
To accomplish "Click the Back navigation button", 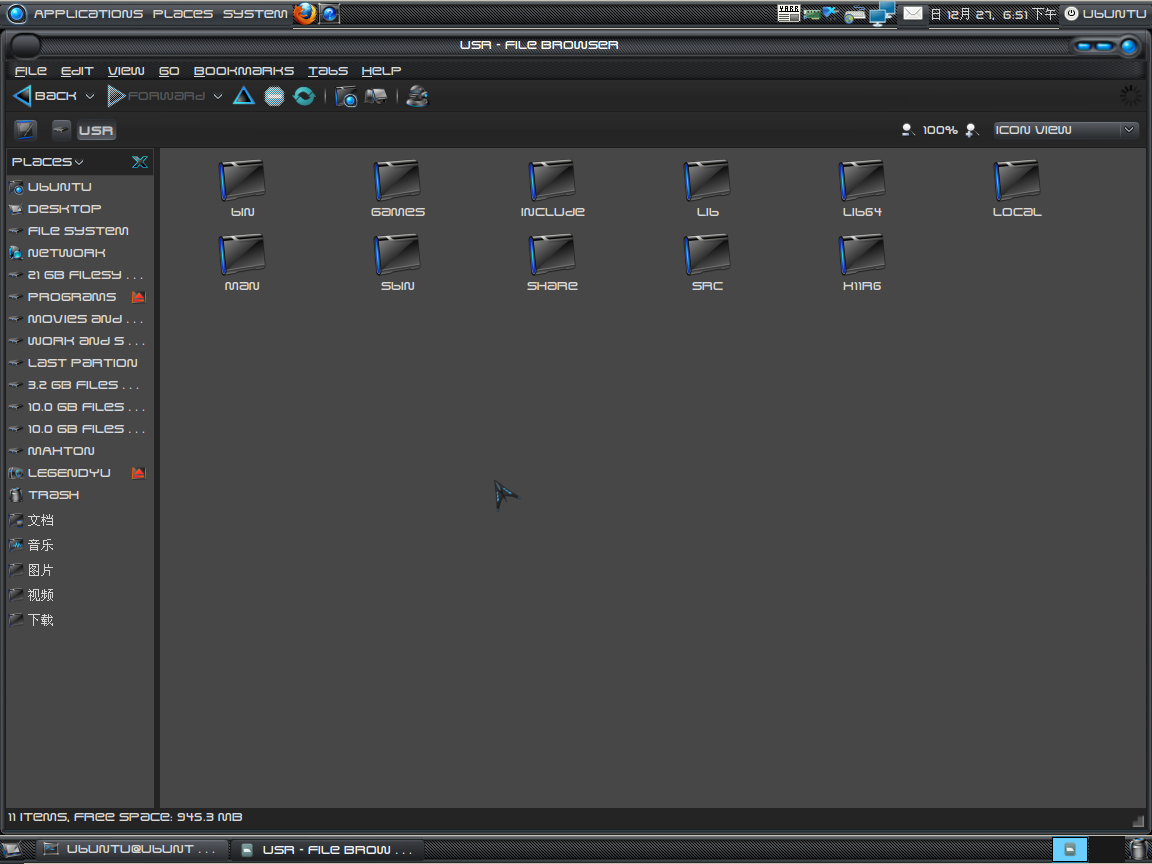I will click(x=46, y=96).
